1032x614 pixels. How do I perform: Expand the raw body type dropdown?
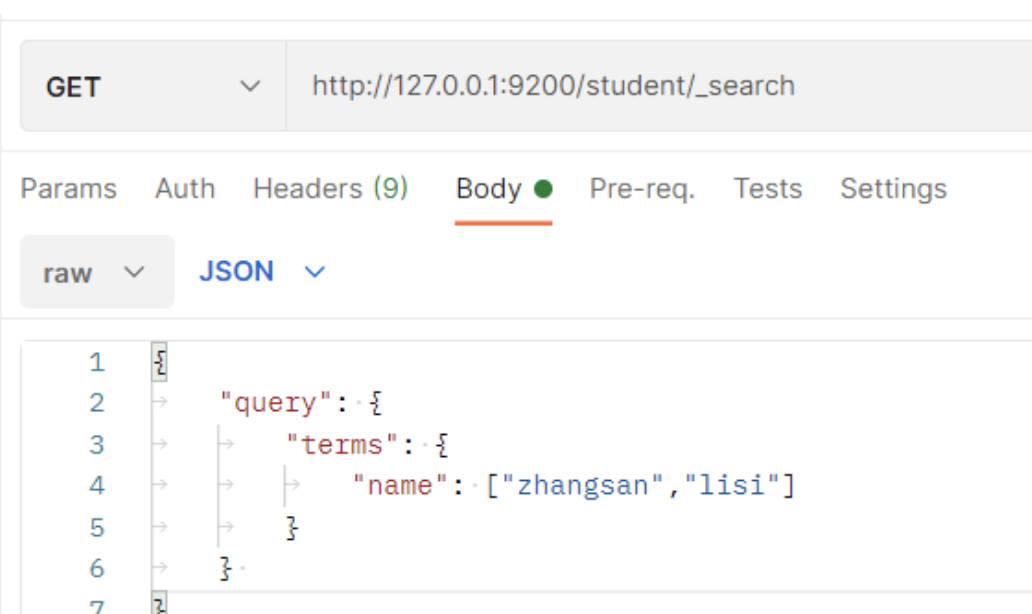click(x=96, y=273)
